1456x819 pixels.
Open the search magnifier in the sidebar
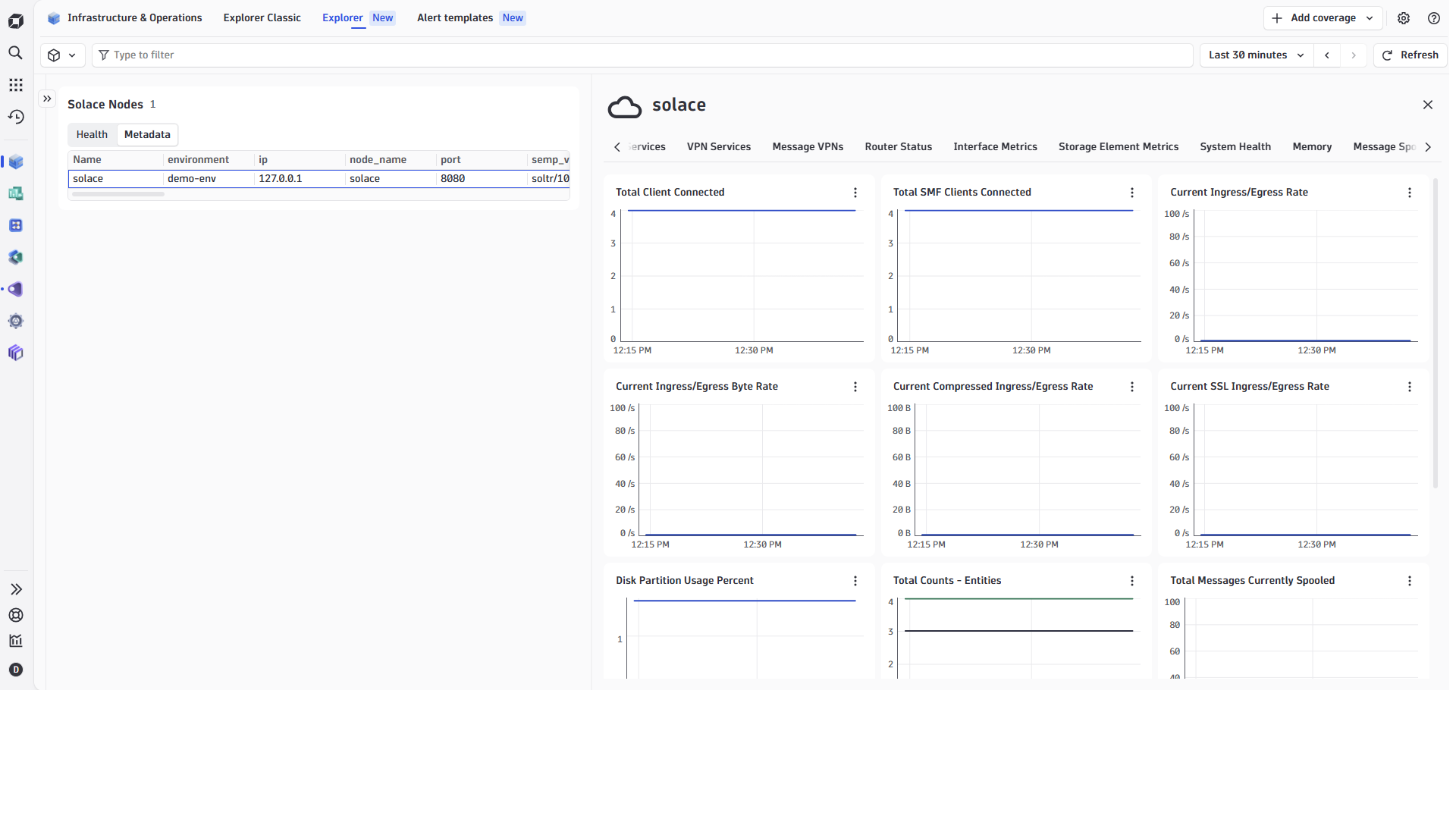click(15, 53)
